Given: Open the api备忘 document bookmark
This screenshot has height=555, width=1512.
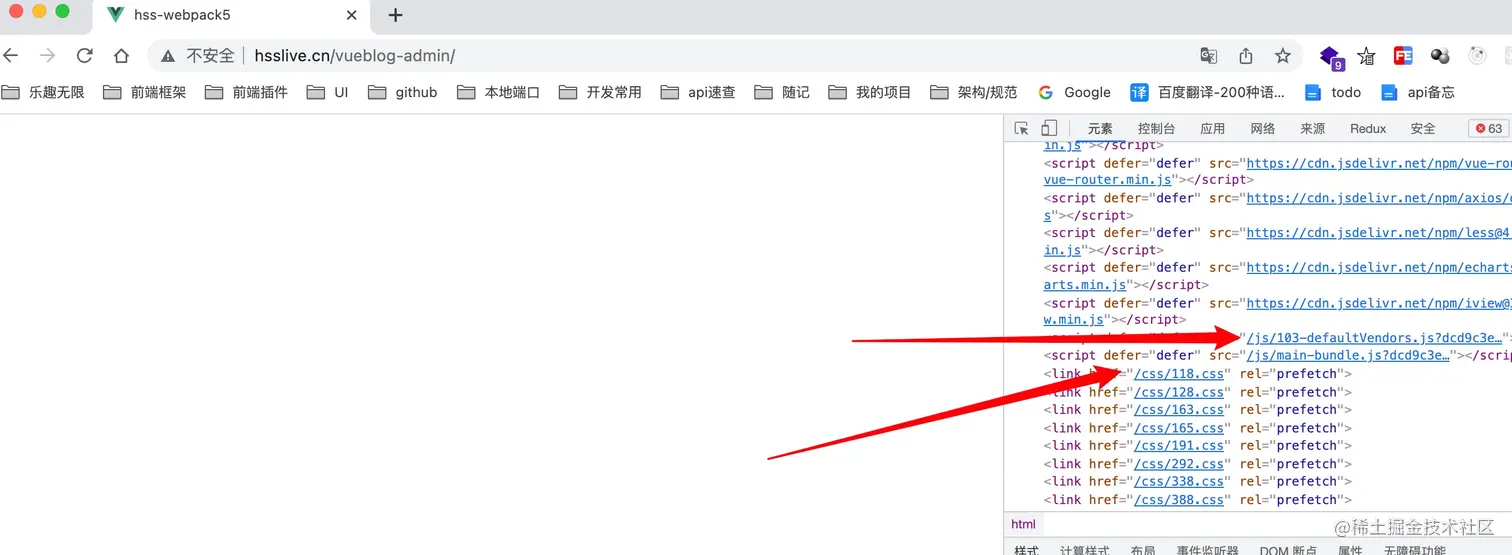Looking at the screenshot, I should point(1418,92).
